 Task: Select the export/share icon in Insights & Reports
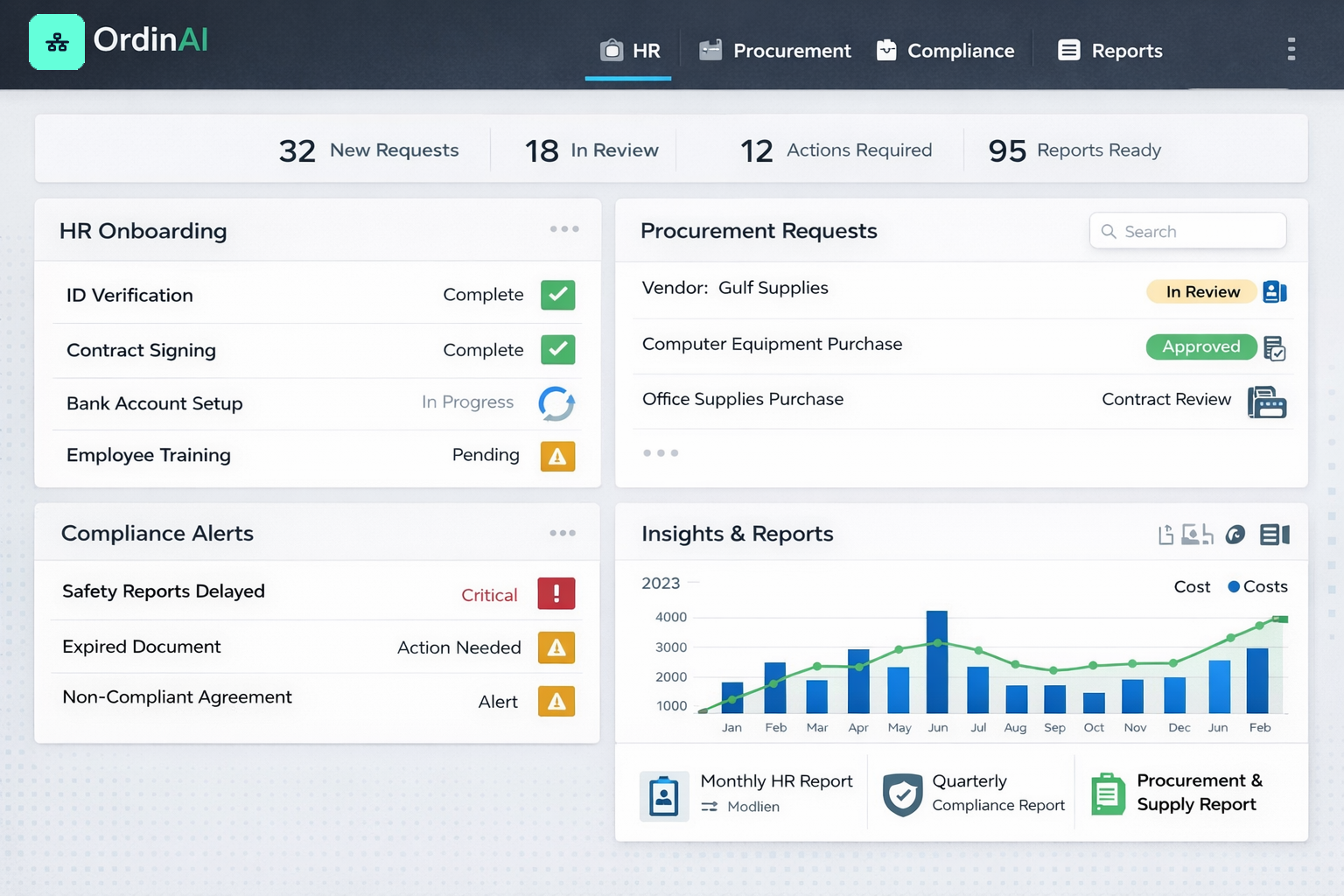pos(1165,534)
